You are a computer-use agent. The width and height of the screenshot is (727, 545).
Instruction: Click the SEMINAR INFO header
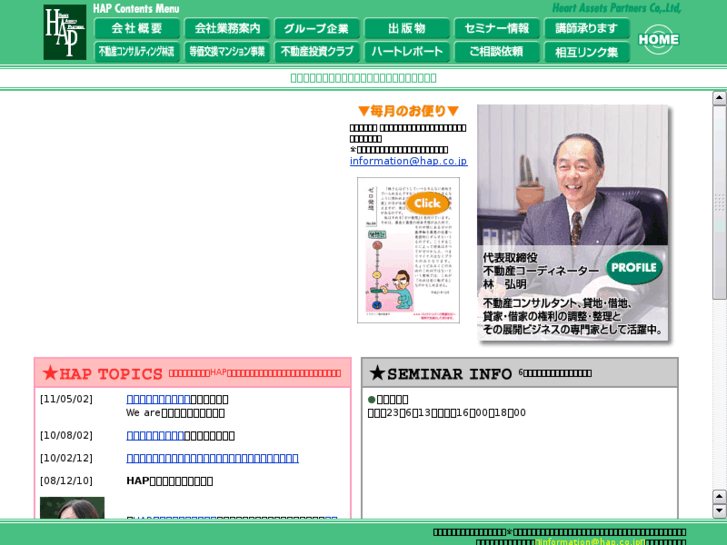pos(520,373)
